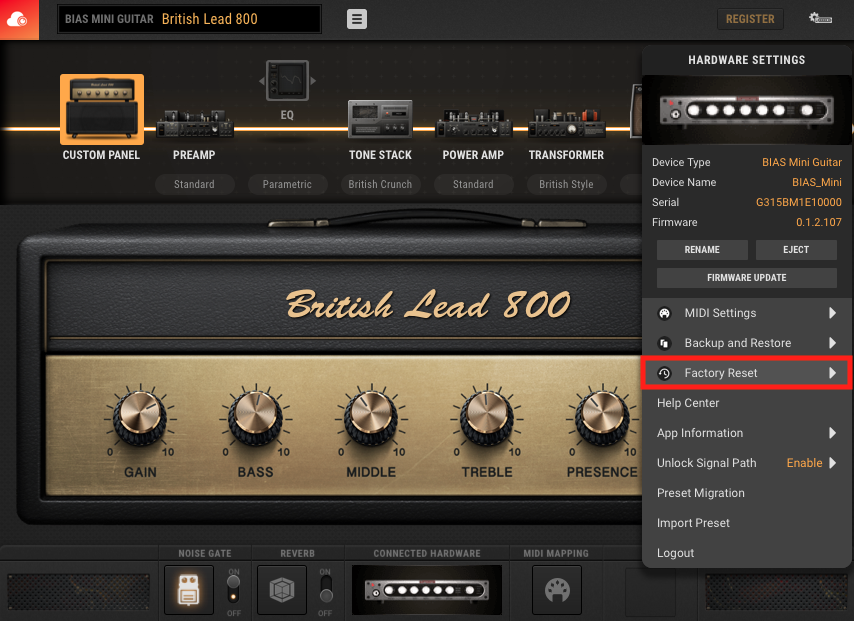Select the EQ module icon

tap(287, 81)
